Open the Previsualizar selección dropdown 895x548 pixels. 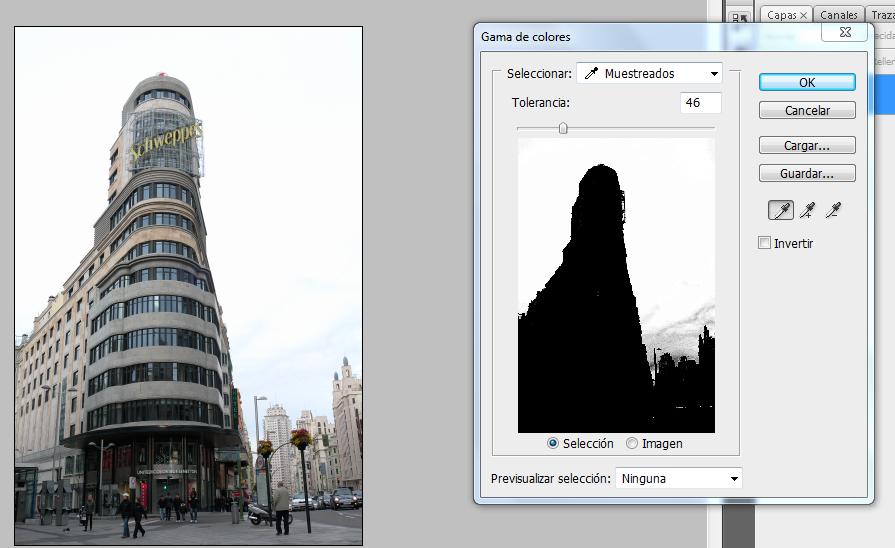(679, 478)
